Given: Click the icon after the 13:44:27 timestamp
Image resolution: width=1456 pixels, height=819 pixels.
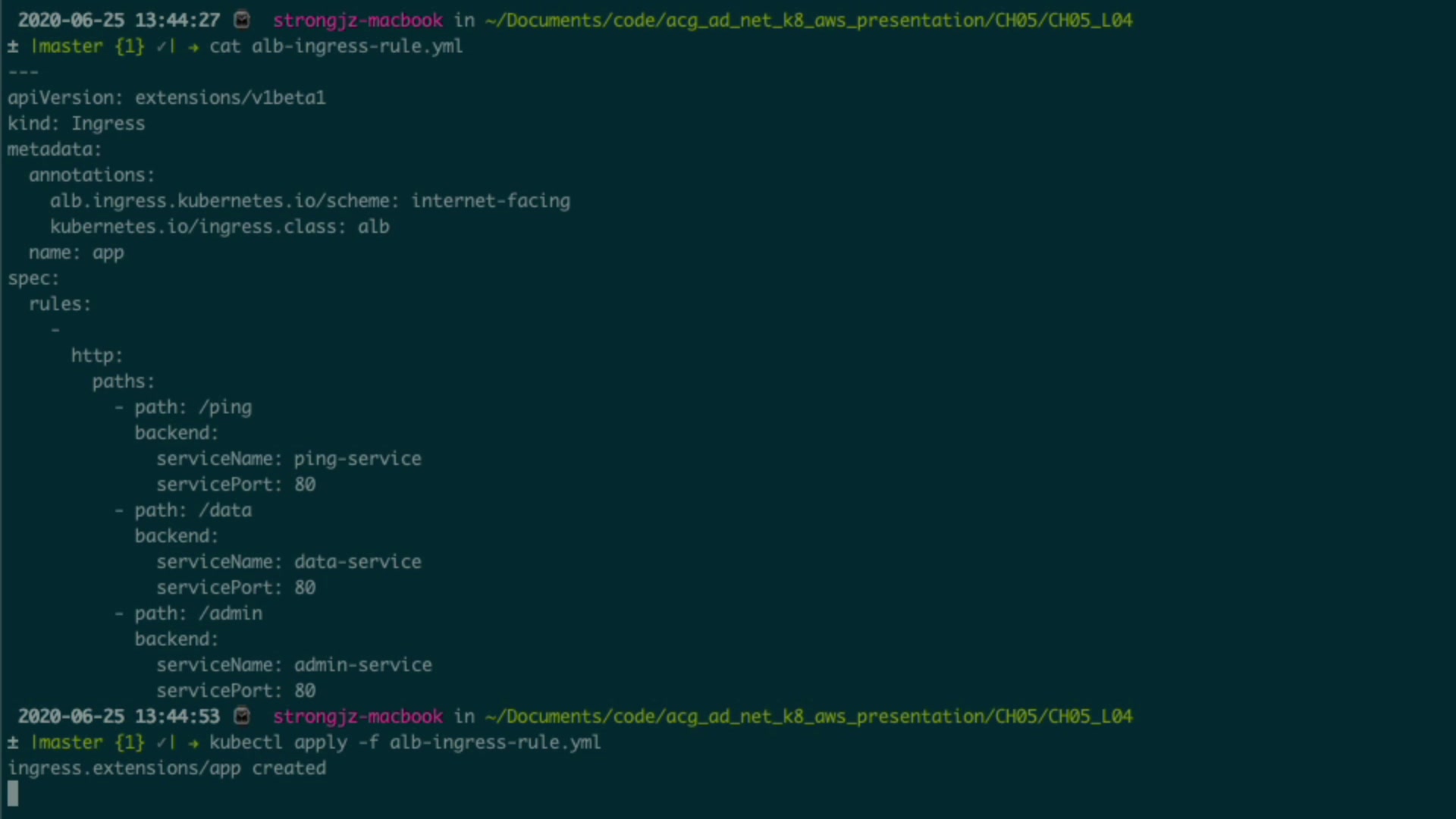Looking at the screenshot, I should (242, 20).
